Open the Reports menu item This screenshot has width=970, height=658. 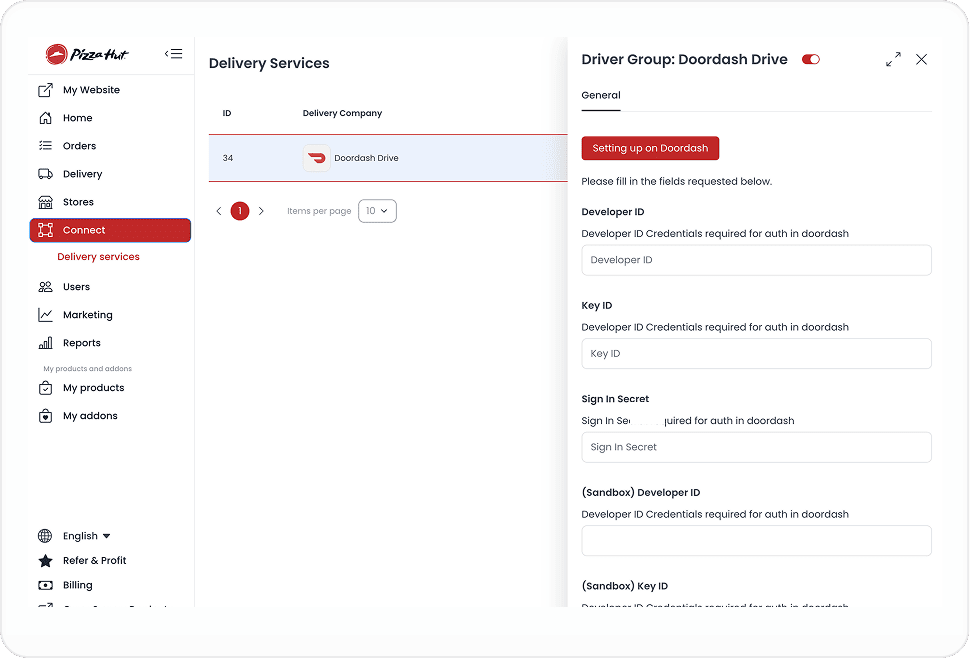pos(82,343)
